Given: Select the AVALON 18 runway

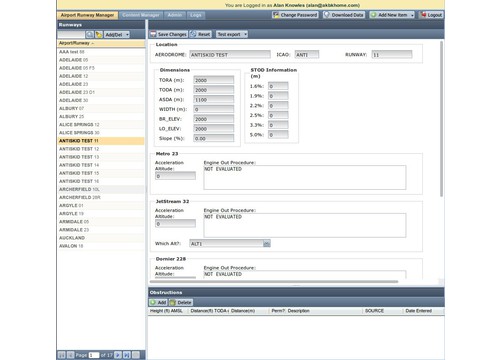Looking at the screenshot, I should click(101, 246).
